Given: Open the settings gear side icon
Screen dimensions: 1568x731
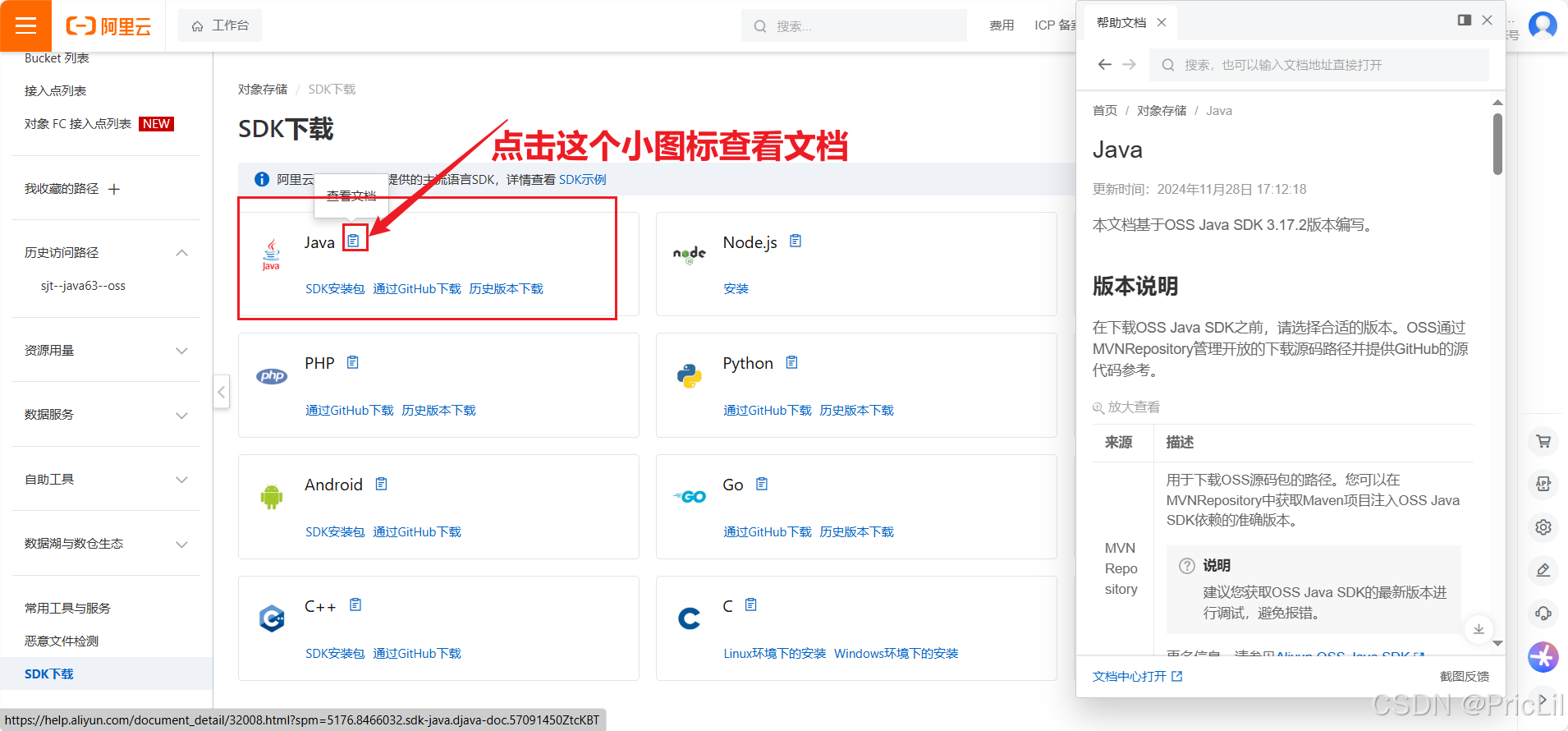Looking at the screenshot, I should 1543,527.
